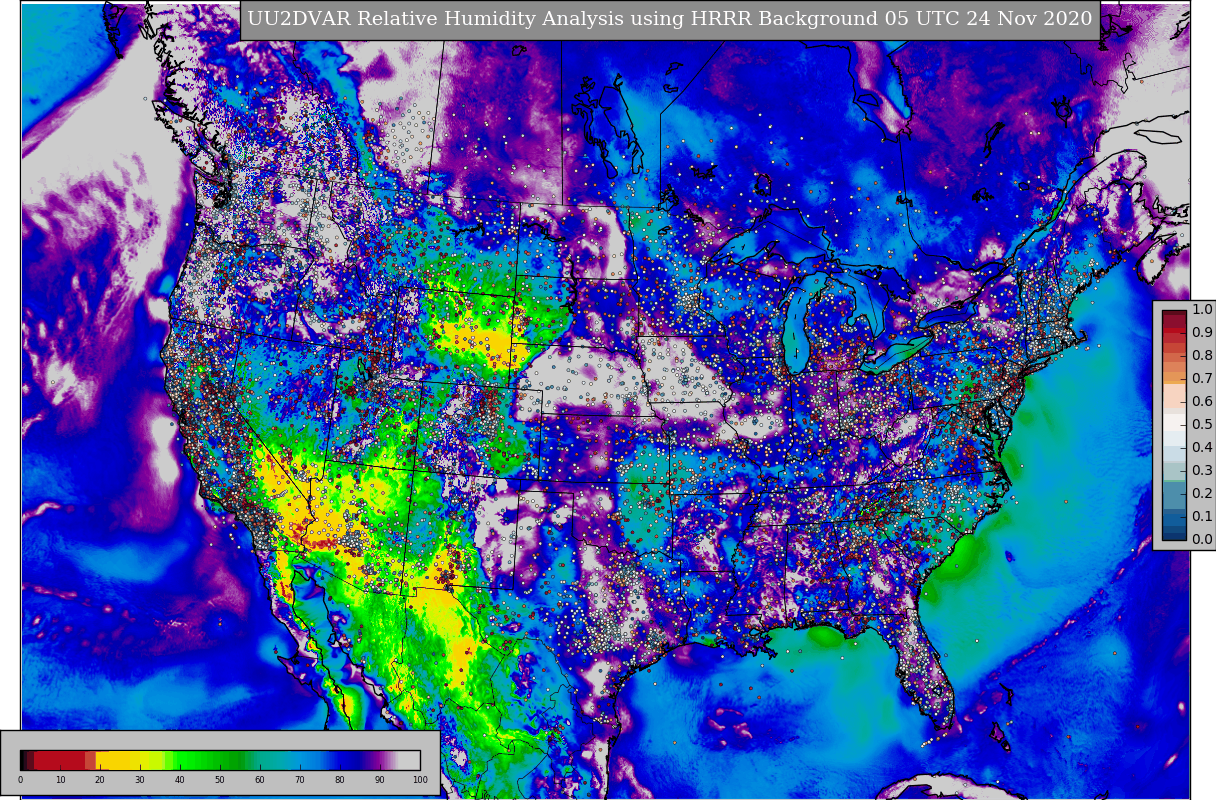The width and height of the screenshot is (1216, 800).
Task: Pick the orange swatch near 0.7
Action: click(1174, 379)
